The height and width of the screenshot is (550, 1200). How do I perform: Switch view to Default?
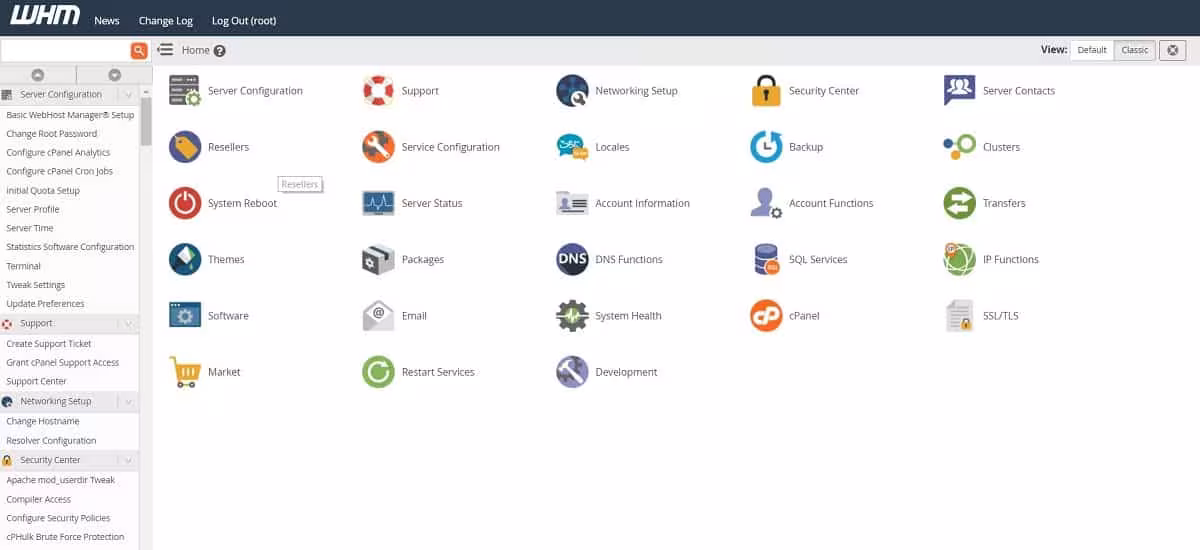click(1092, 50)
